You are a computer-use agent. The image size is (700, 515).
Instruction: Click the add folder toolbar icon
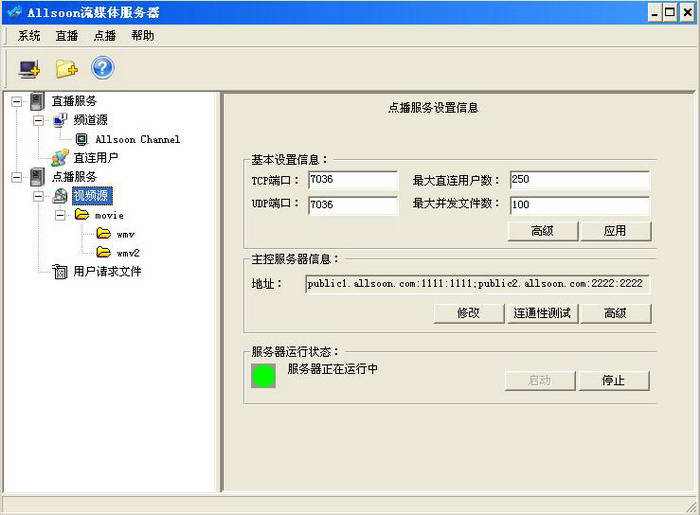(67, 69)
